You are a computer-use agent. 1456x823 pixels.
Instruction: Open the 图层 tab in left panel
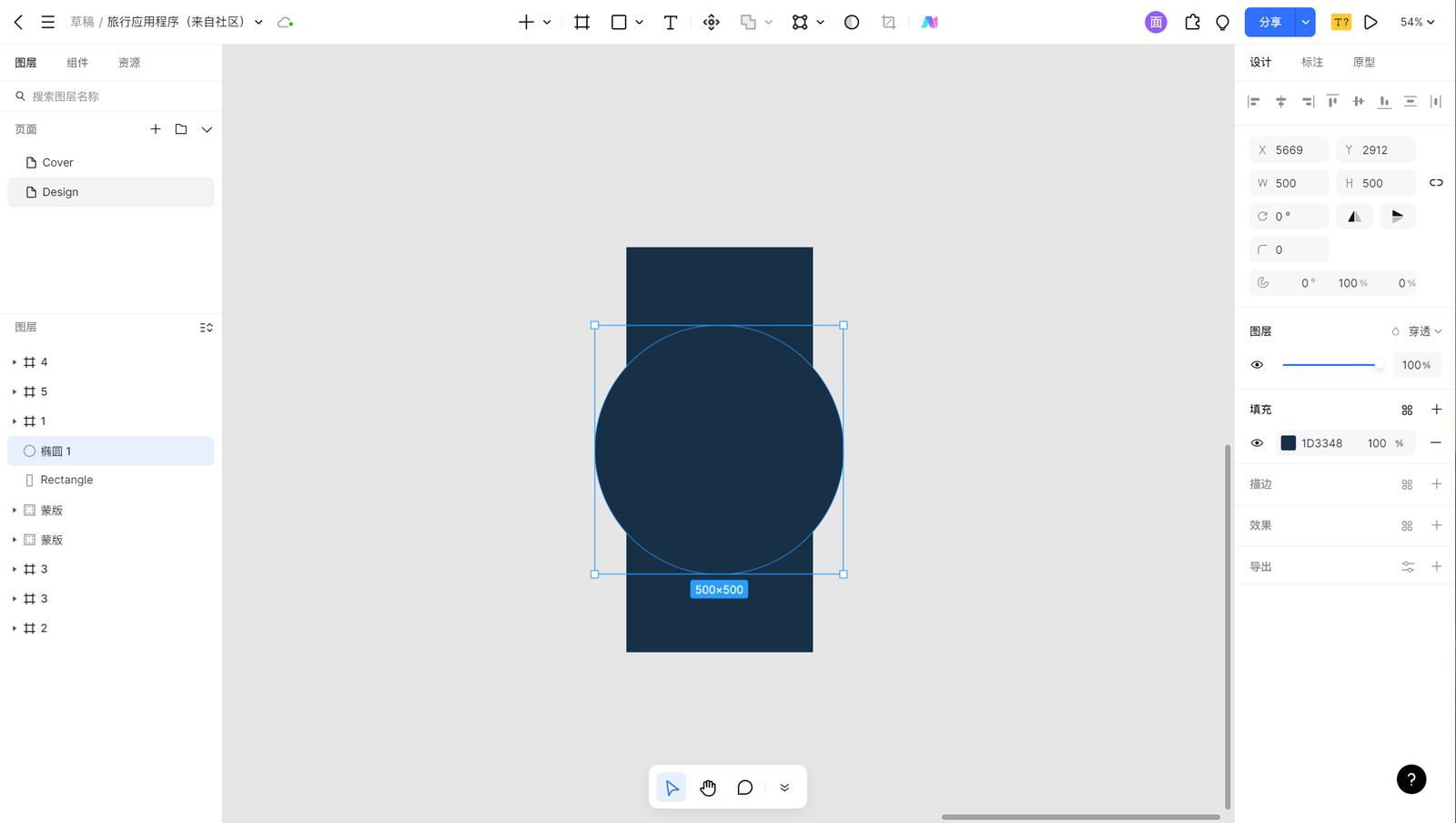(25, 63)
